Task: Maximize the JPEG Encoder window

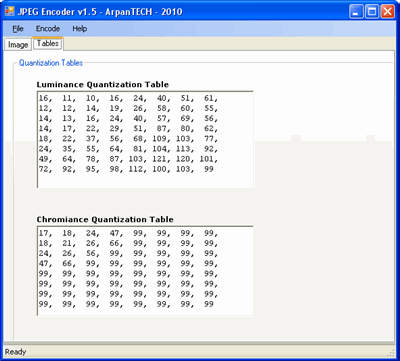Action: pyautogui.click(x=372, y=12)
